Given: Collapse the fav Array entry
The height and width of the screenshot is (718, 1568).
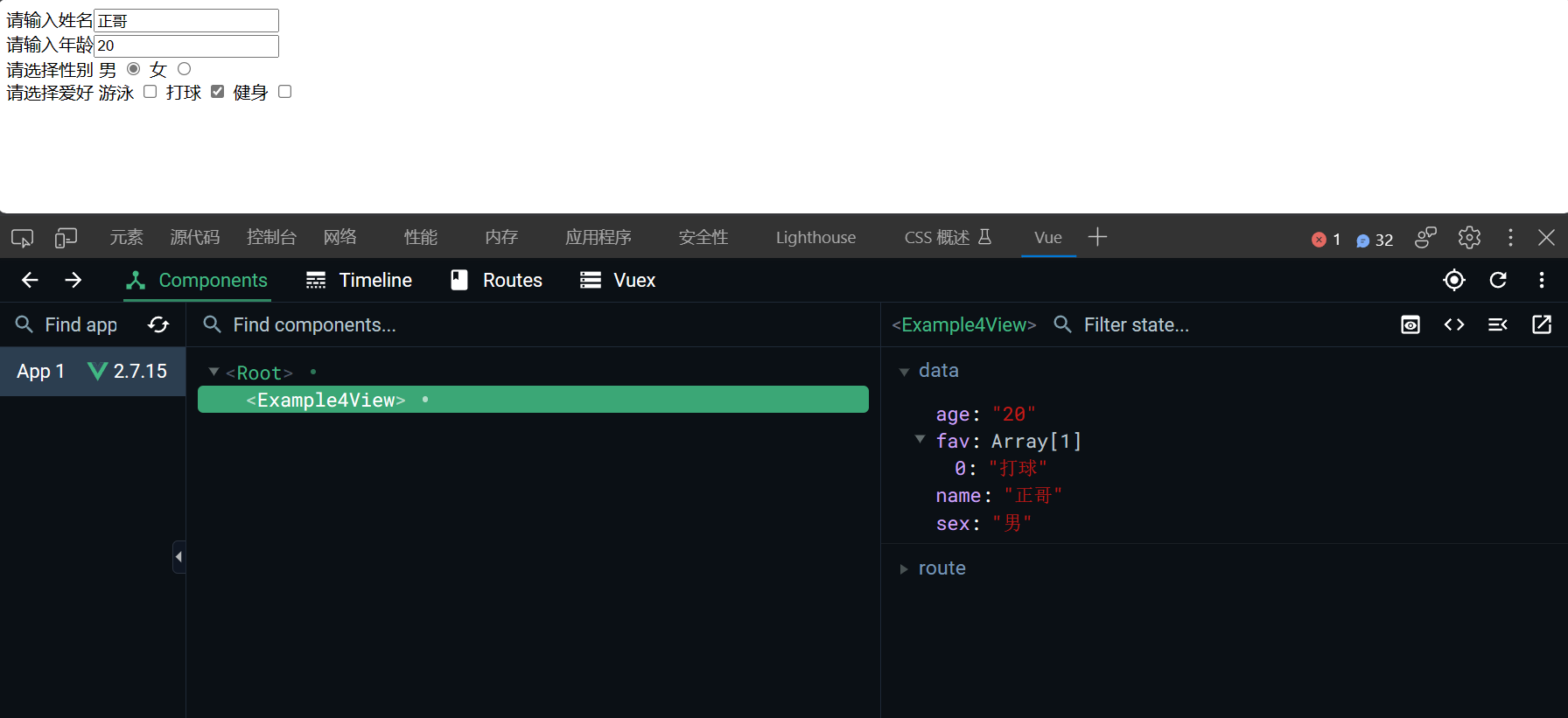Looking at the screenshot, I should click(x=920, y=440).
